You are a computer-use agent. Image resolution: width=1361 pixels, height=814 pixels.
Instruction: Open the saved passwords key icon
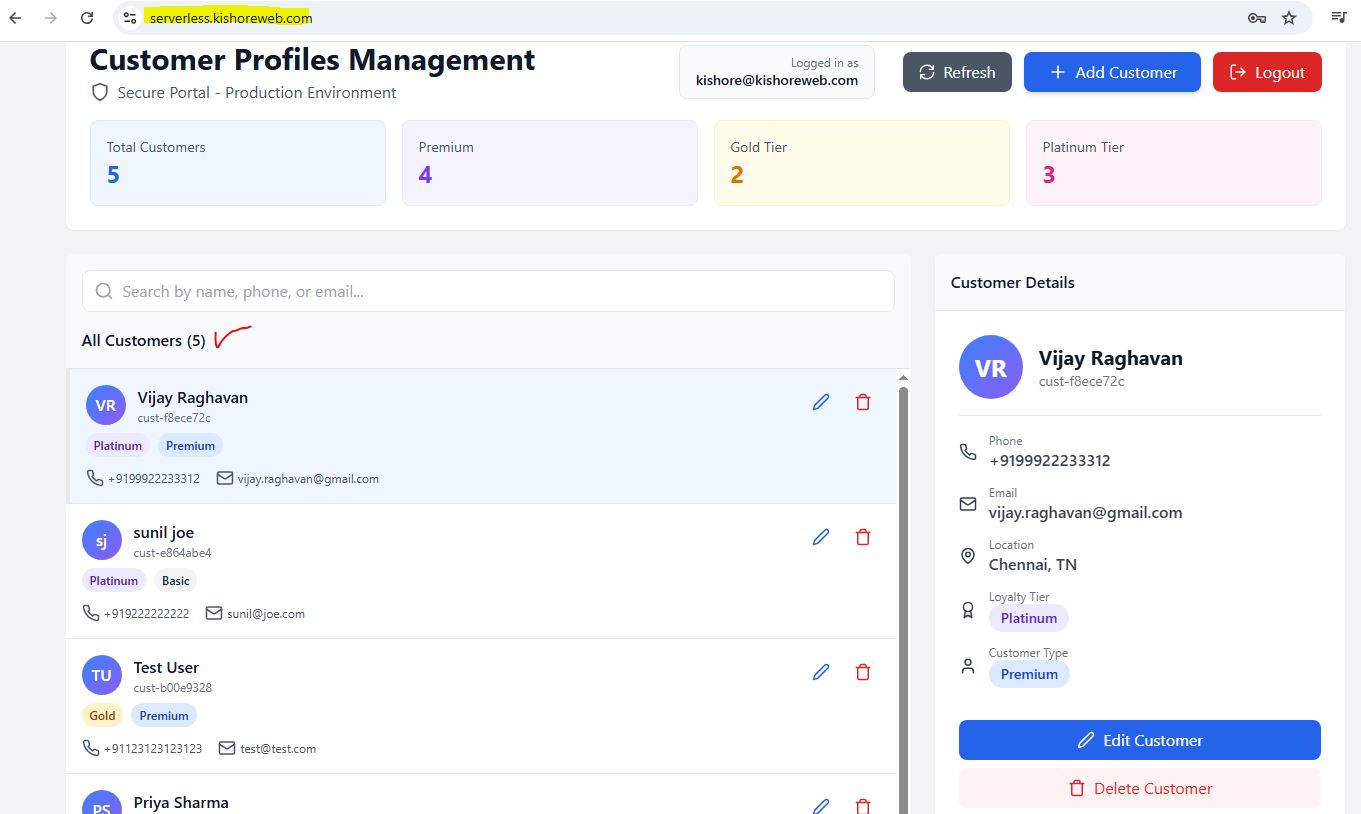click(x=1257, y=18)
